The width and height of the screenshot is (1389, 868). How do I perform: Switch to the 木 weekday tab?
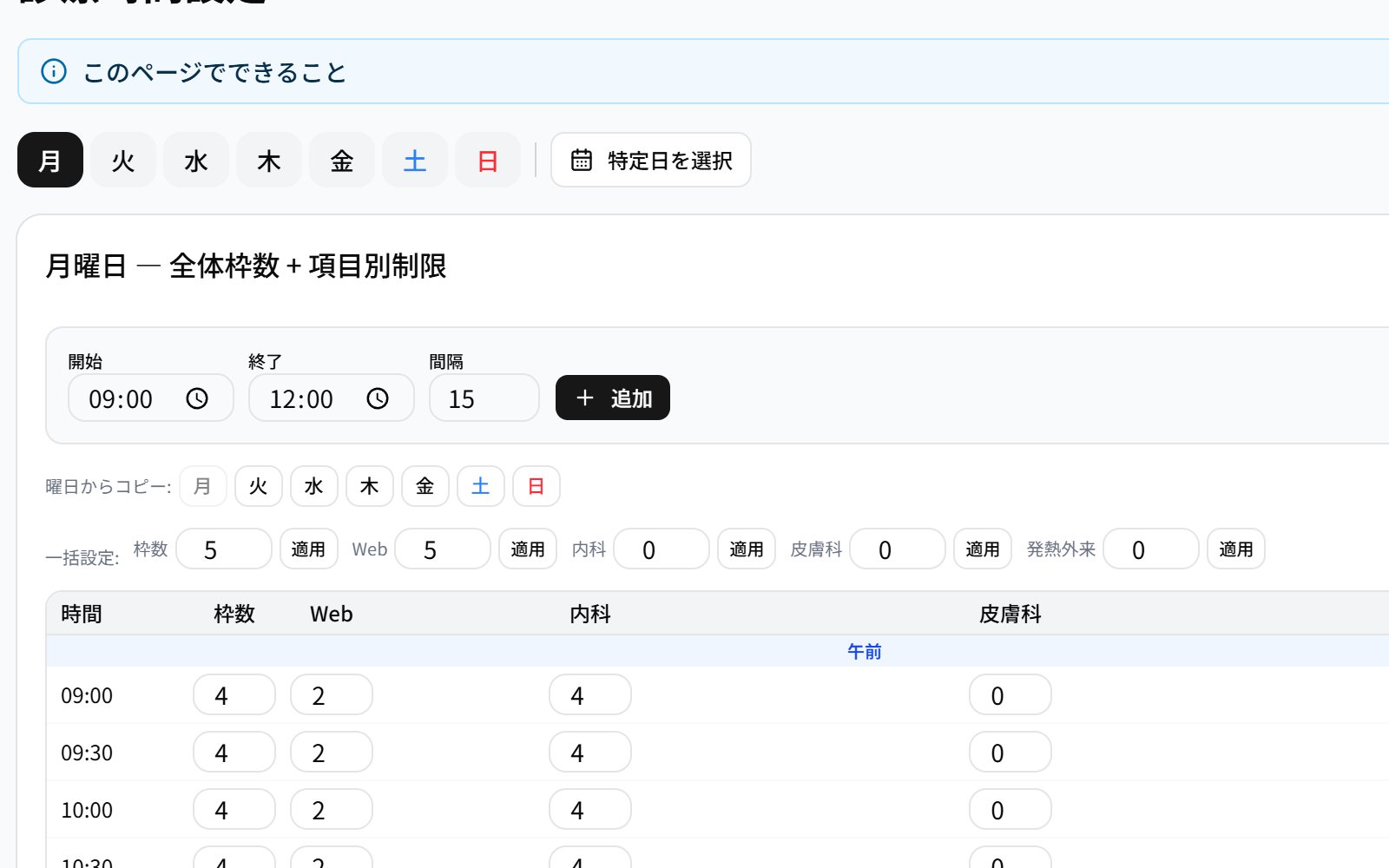click(269, 160)
